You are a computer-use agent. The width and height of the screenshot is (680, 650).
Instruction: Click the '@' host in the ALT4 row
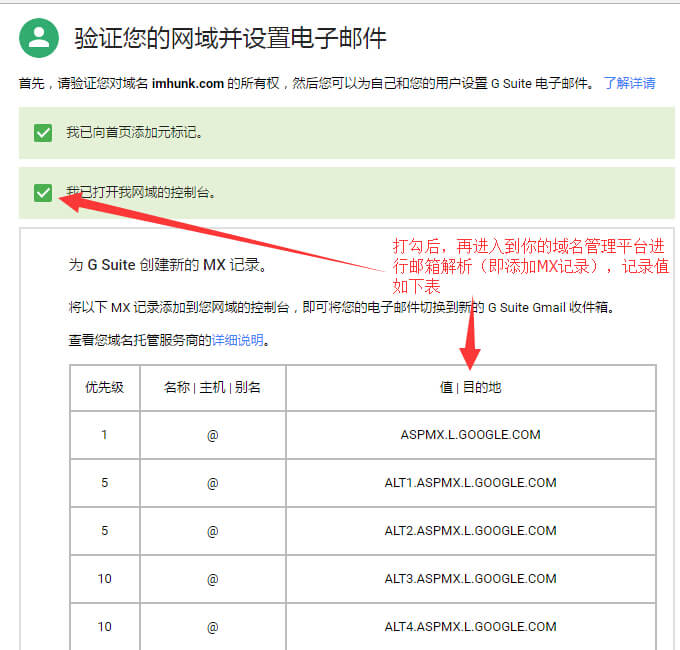pos(212,627)
